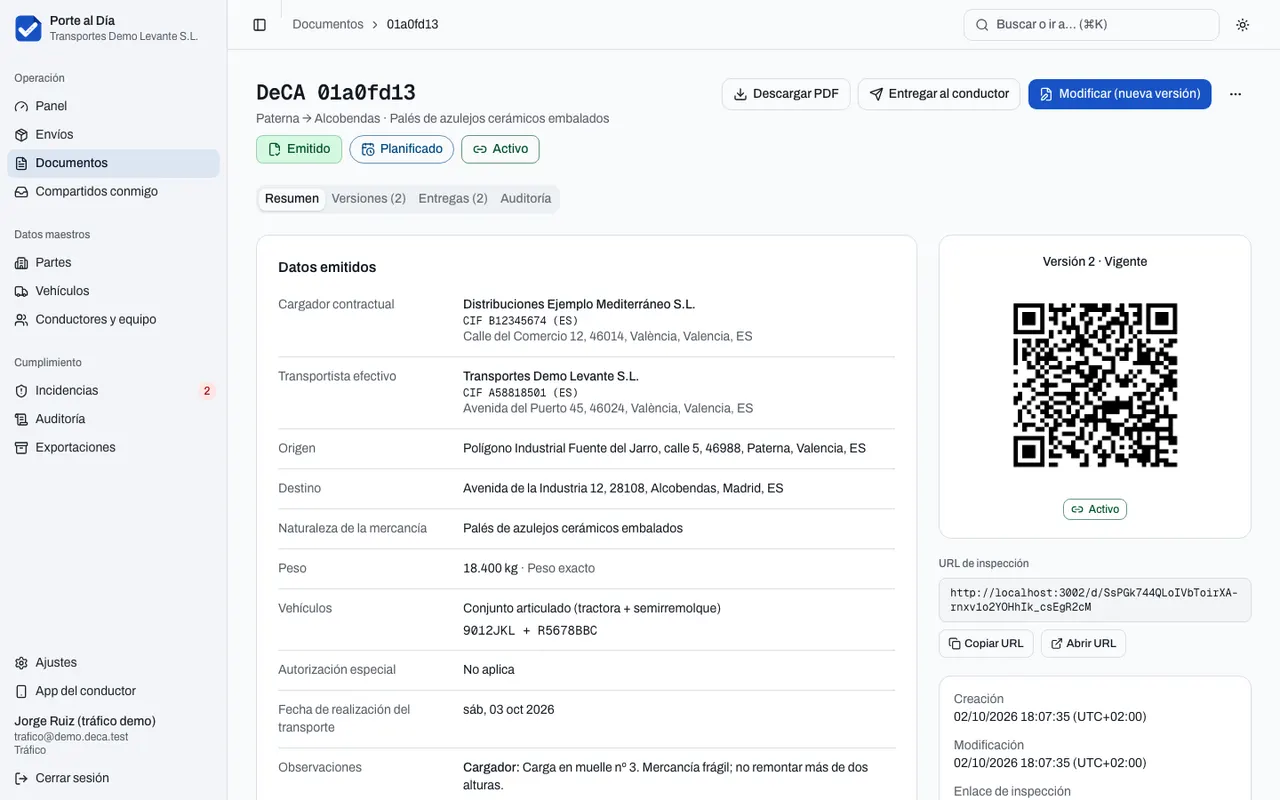
Task: Open Exportaciones section
Action: click(x=113, y=448)
